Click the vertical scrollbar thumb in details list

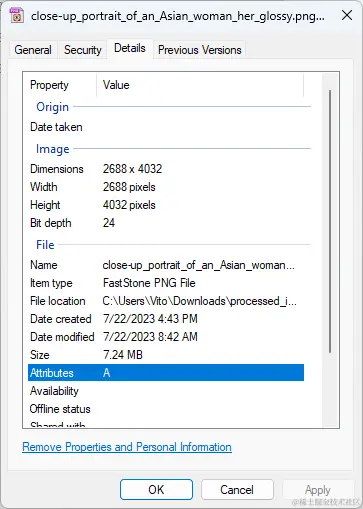coord(330,221)
